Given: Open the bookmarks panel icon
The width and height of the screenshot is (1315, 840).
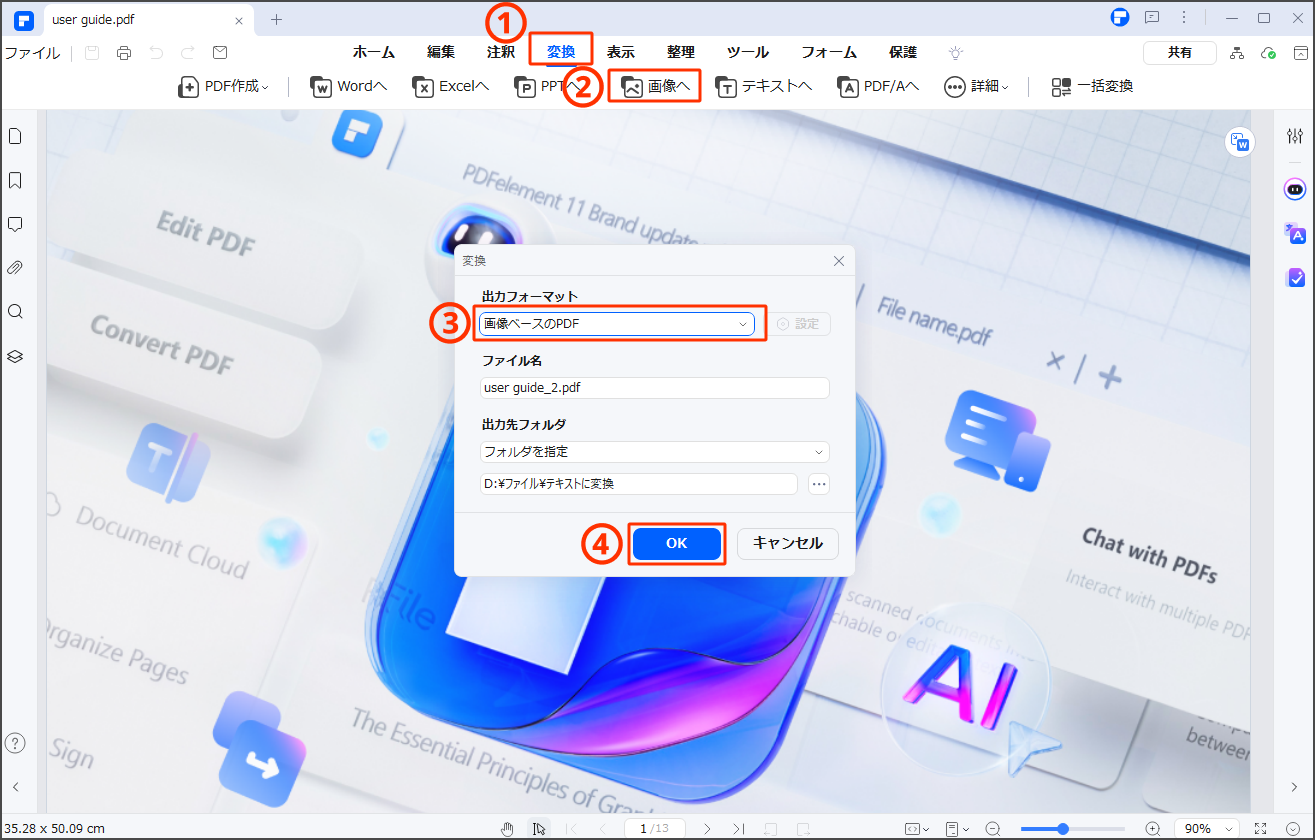Looking at the screenshot, I should click(x=15, y=181).
